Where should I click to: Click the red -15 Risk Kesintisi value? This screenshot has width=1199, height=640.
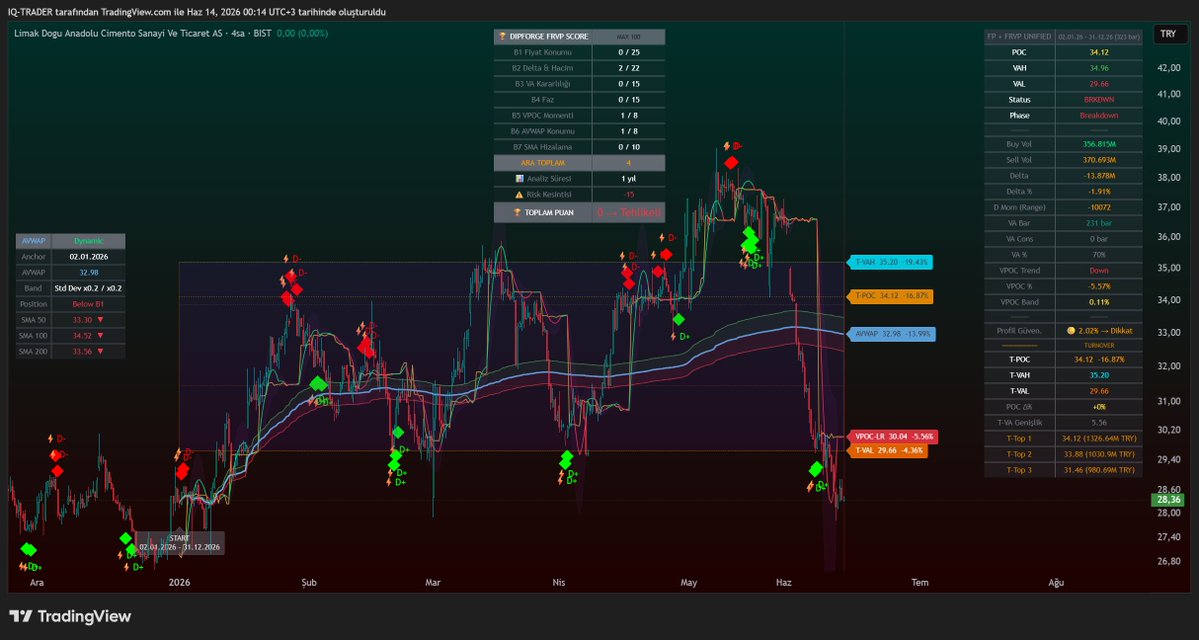pos(628,194)
